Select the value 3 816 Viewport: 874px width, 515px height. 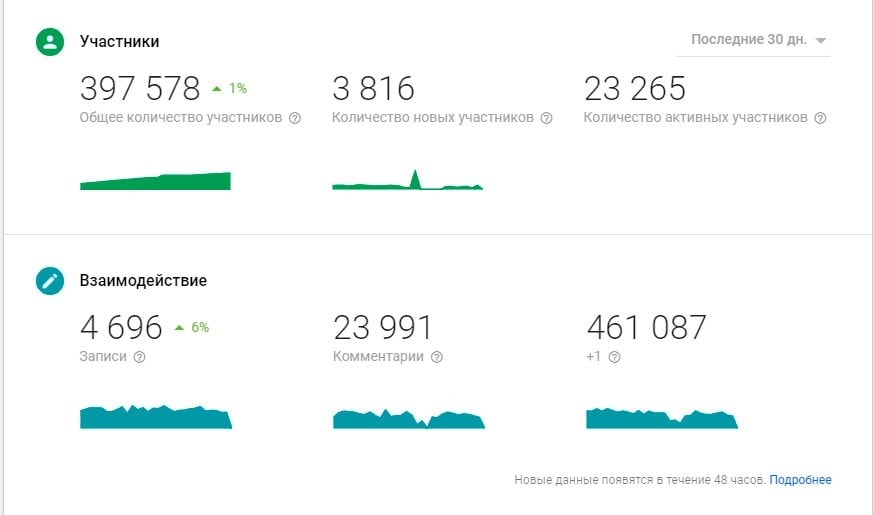373,89
